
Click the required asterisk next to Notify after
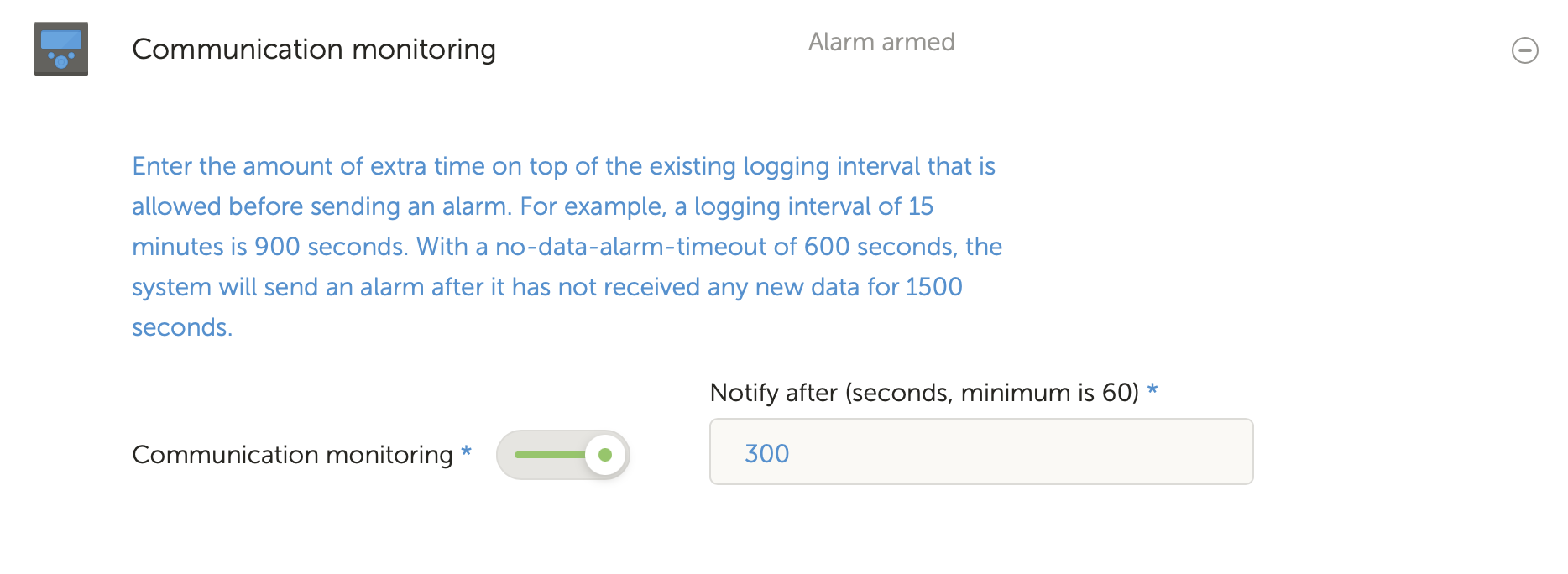[x=1154, y=390]
